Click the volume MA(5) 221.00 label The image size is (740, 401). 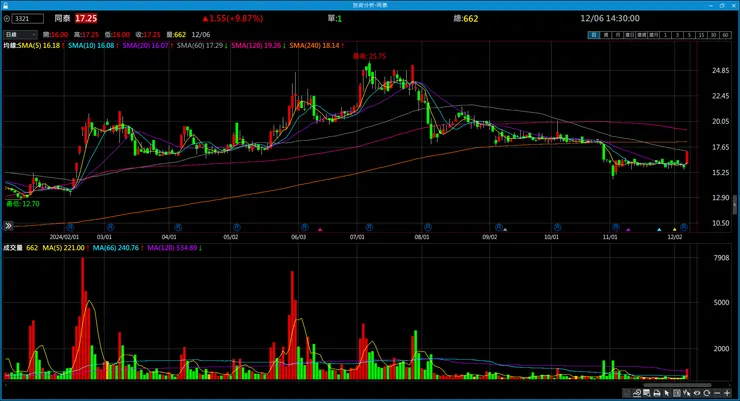pos(66,248)
